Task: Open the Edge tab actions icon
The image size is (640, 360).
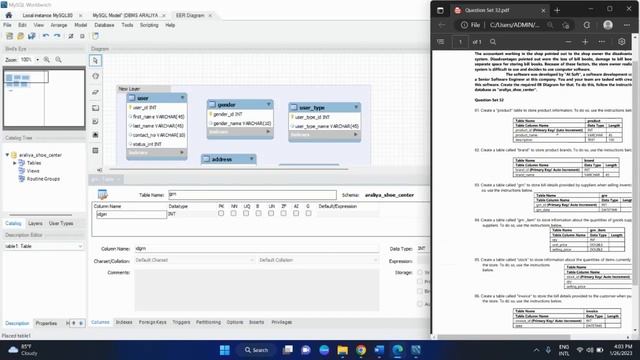Action: pyautogui.click(x=440, y=10)
